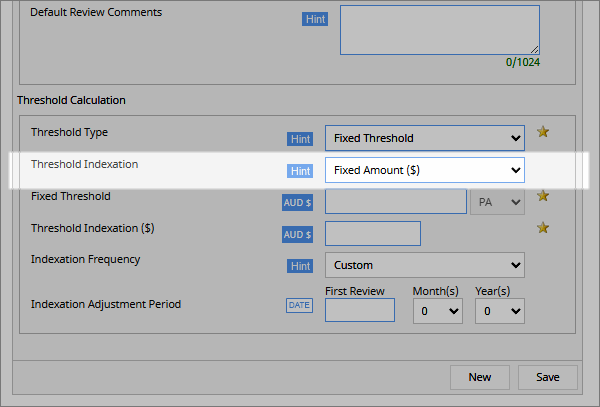Click the Fixed Threshold label
Screen dimensions: 600x407
(71, 196)
